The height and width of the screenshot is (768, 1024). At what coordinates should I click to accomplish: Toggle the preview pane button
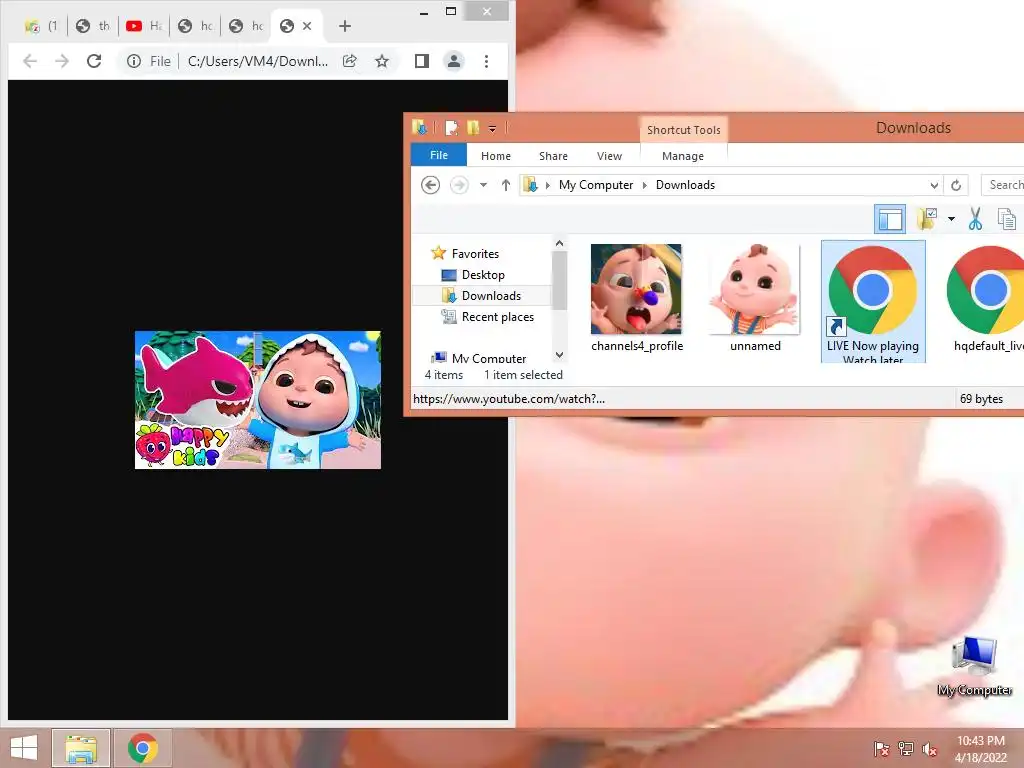click(x=889, y=219)
